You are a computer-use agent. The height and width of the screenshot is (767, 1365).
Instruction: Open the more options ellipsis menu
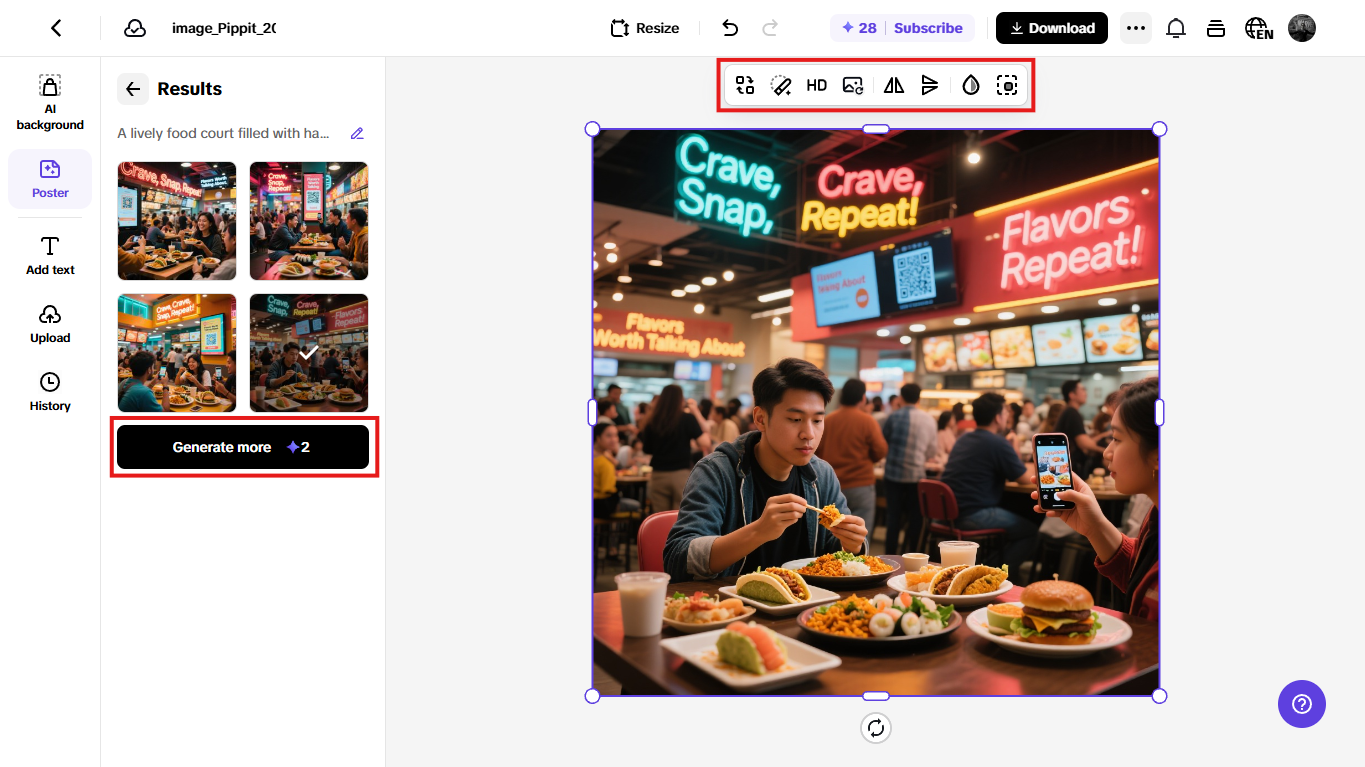pos(1136,28)
